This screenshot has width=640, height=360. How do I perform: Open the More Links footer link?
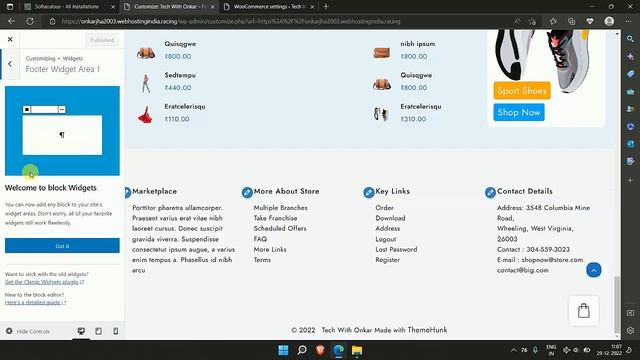tap(270, 249)
